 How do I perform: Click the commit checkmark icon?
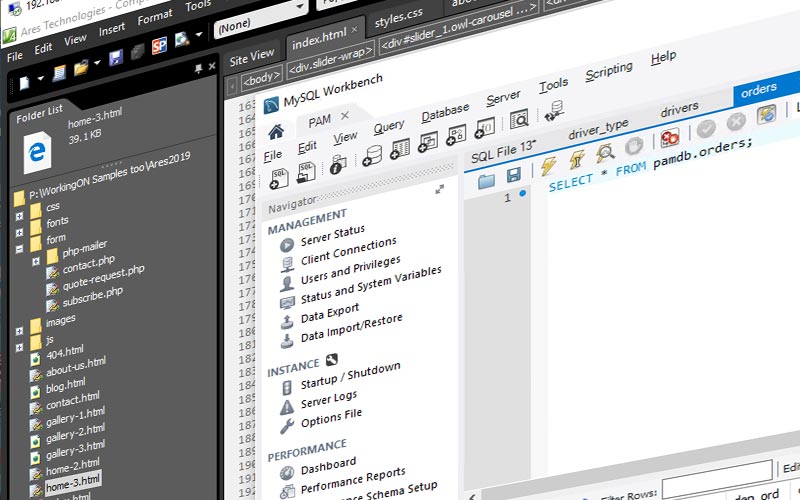tap(706, 129)
